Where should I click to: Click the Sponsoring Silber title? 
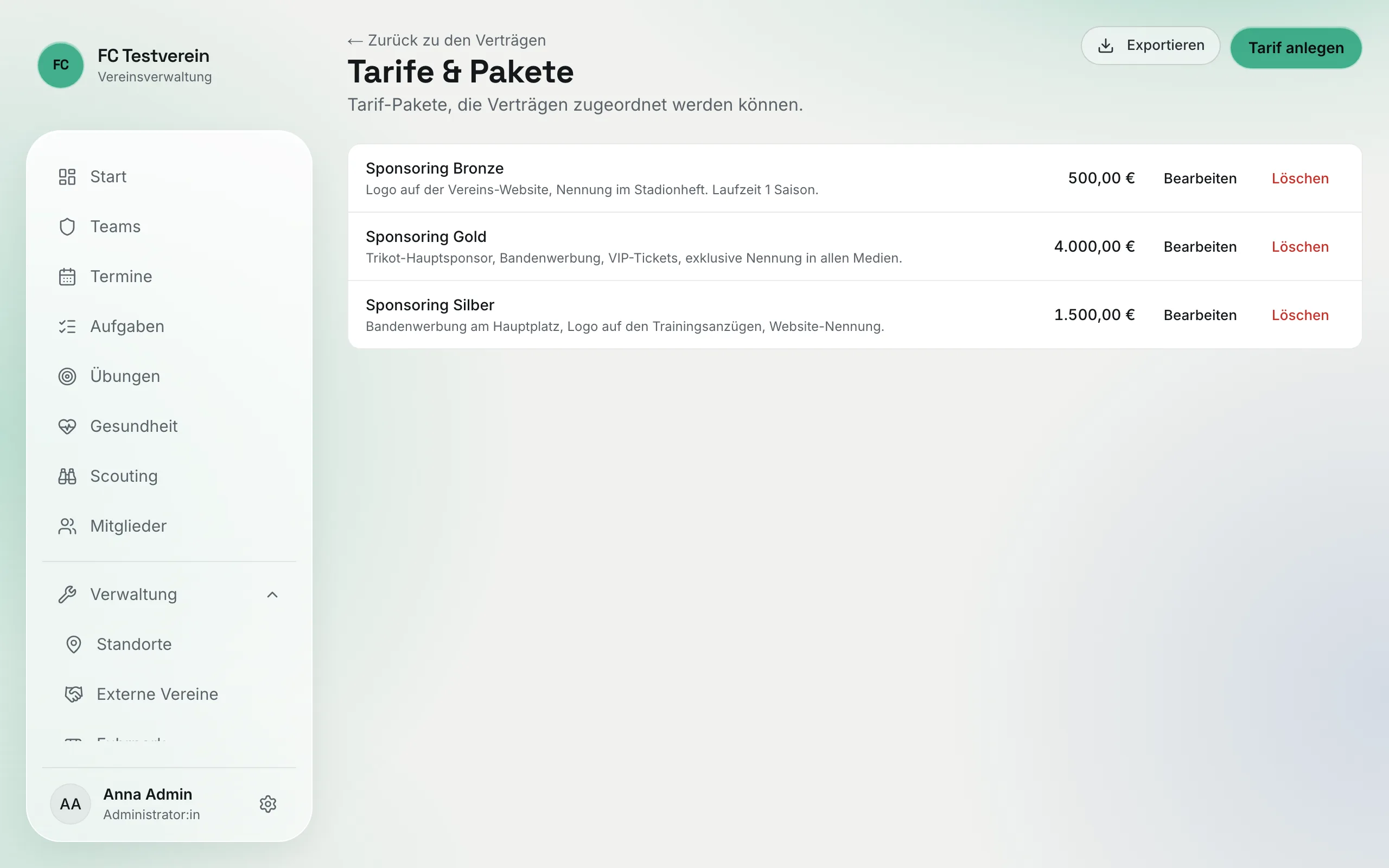(430, 305)
